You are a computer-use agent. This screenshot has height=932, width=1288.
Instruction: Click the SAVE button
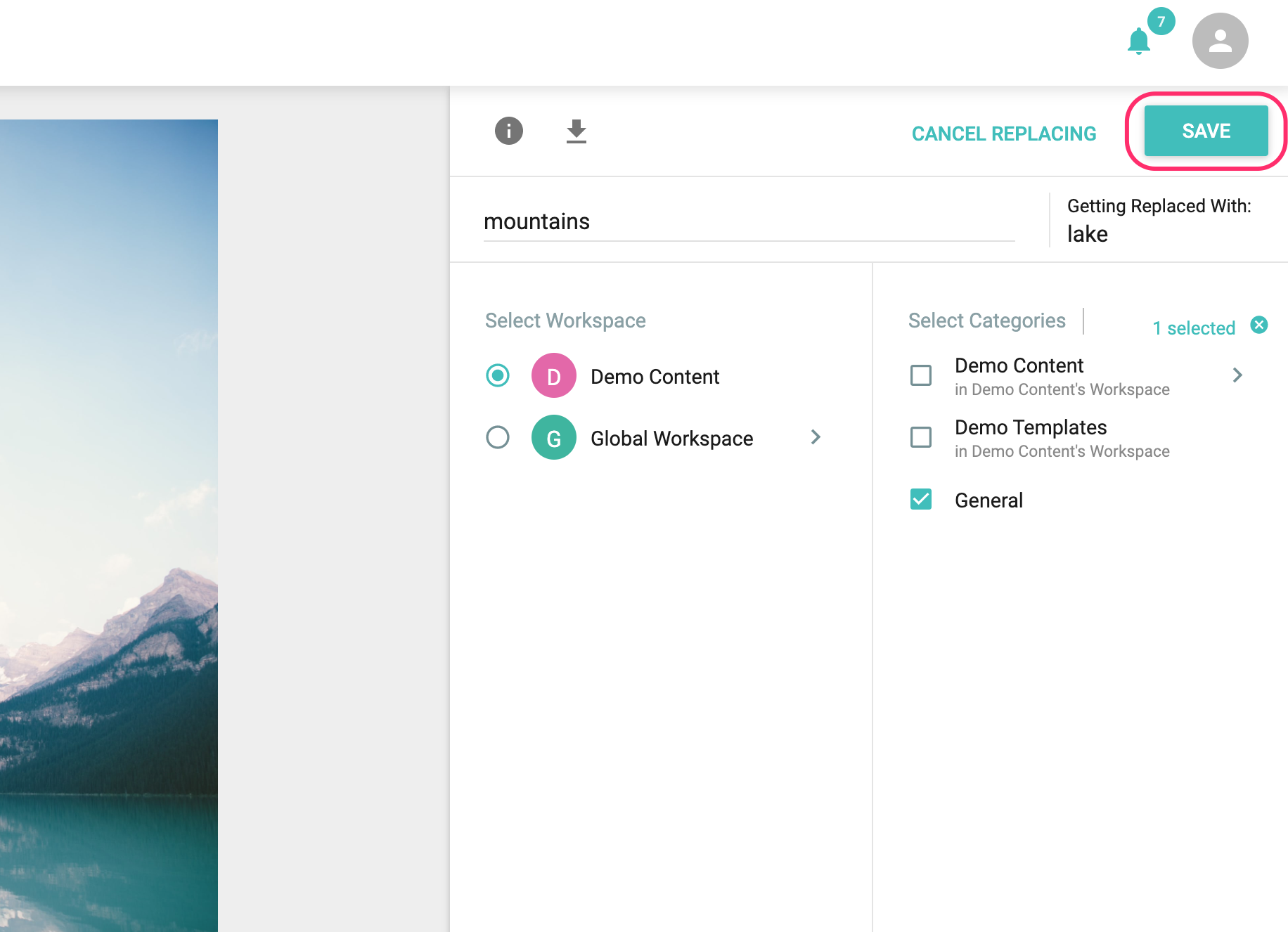click(x=1206, y=131)
